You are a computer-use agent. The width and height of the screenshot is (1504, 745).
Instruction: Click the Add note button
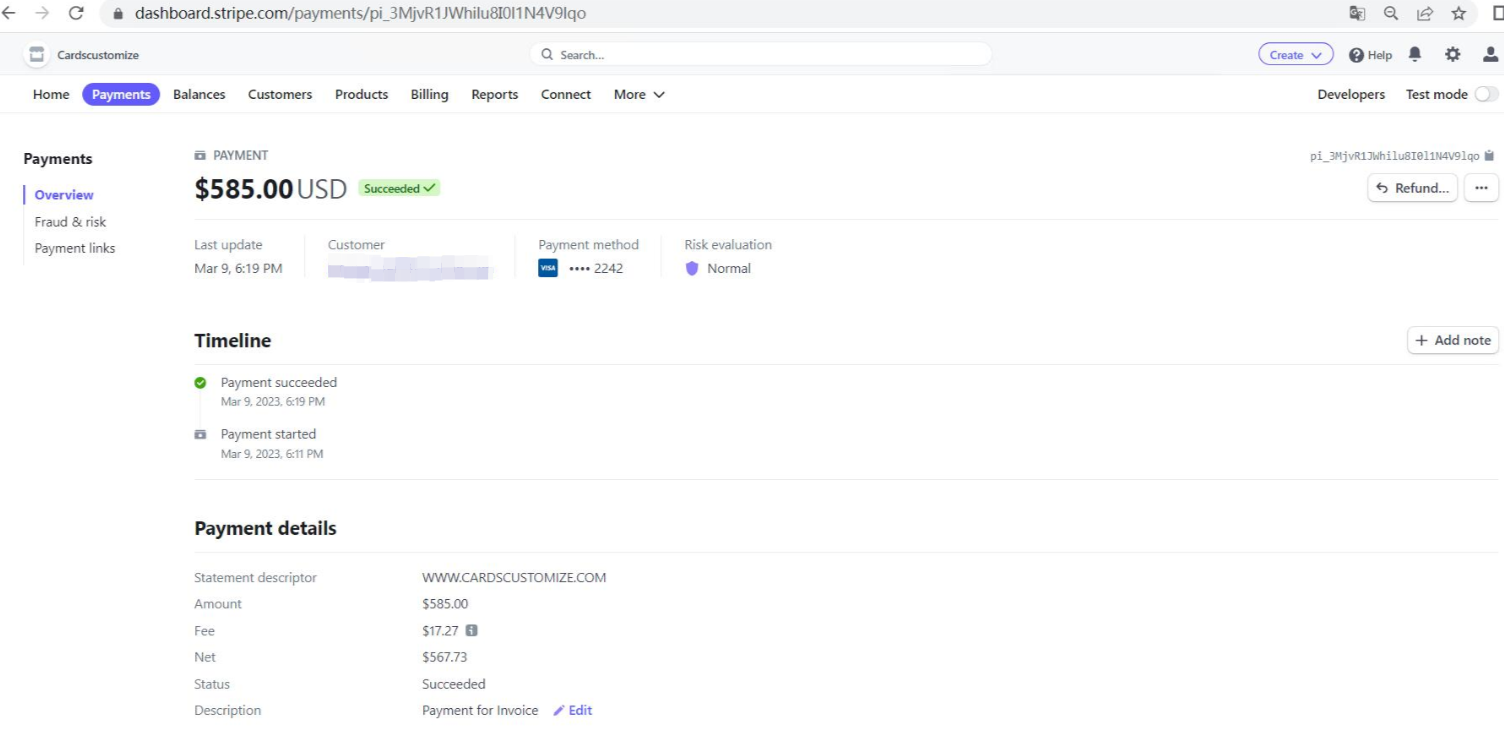[x=1452, y=340]
